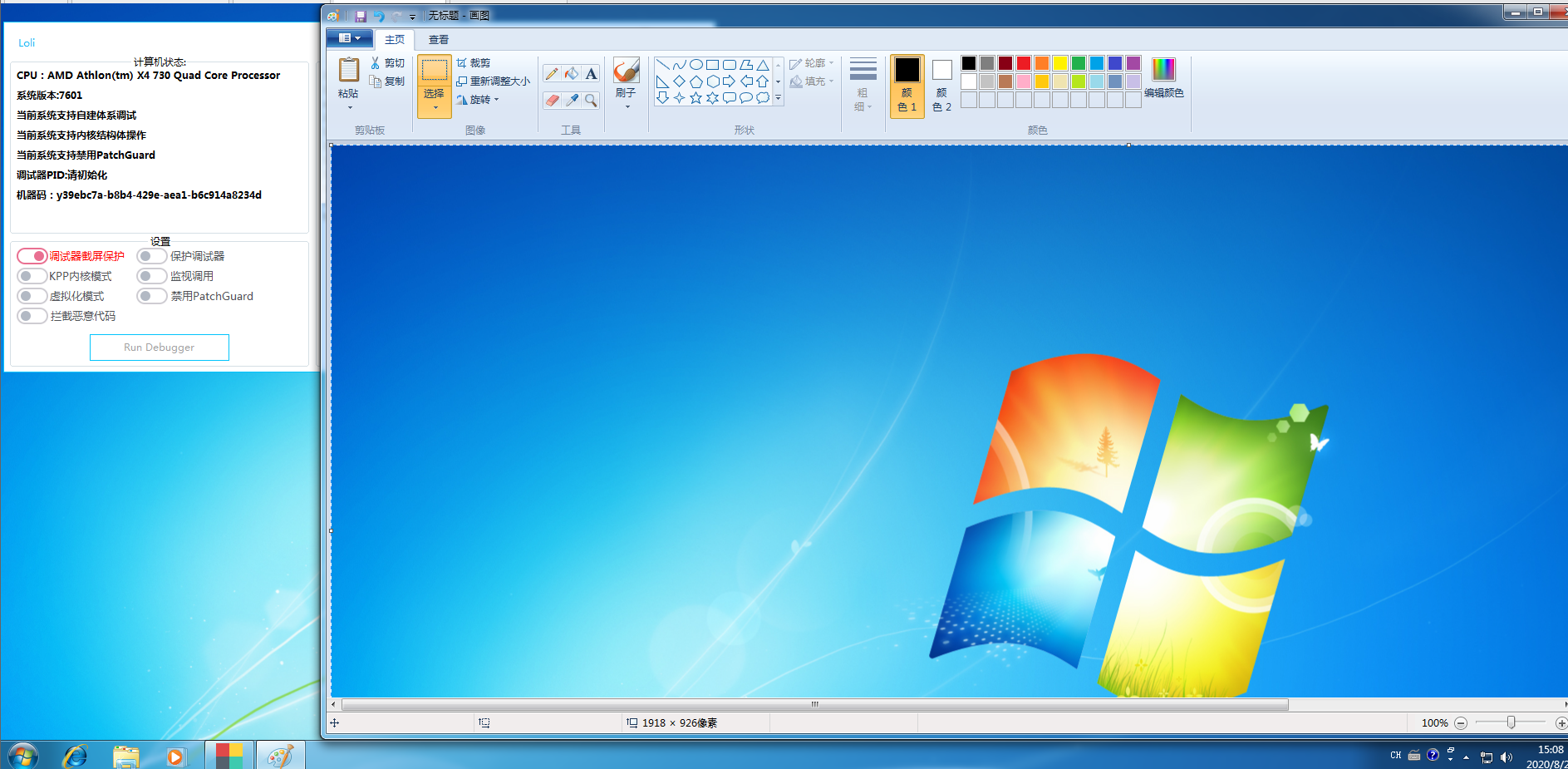Click the rectangular Select tool icon
Viewport: 1568px width, 769px height.
[435, 70]
